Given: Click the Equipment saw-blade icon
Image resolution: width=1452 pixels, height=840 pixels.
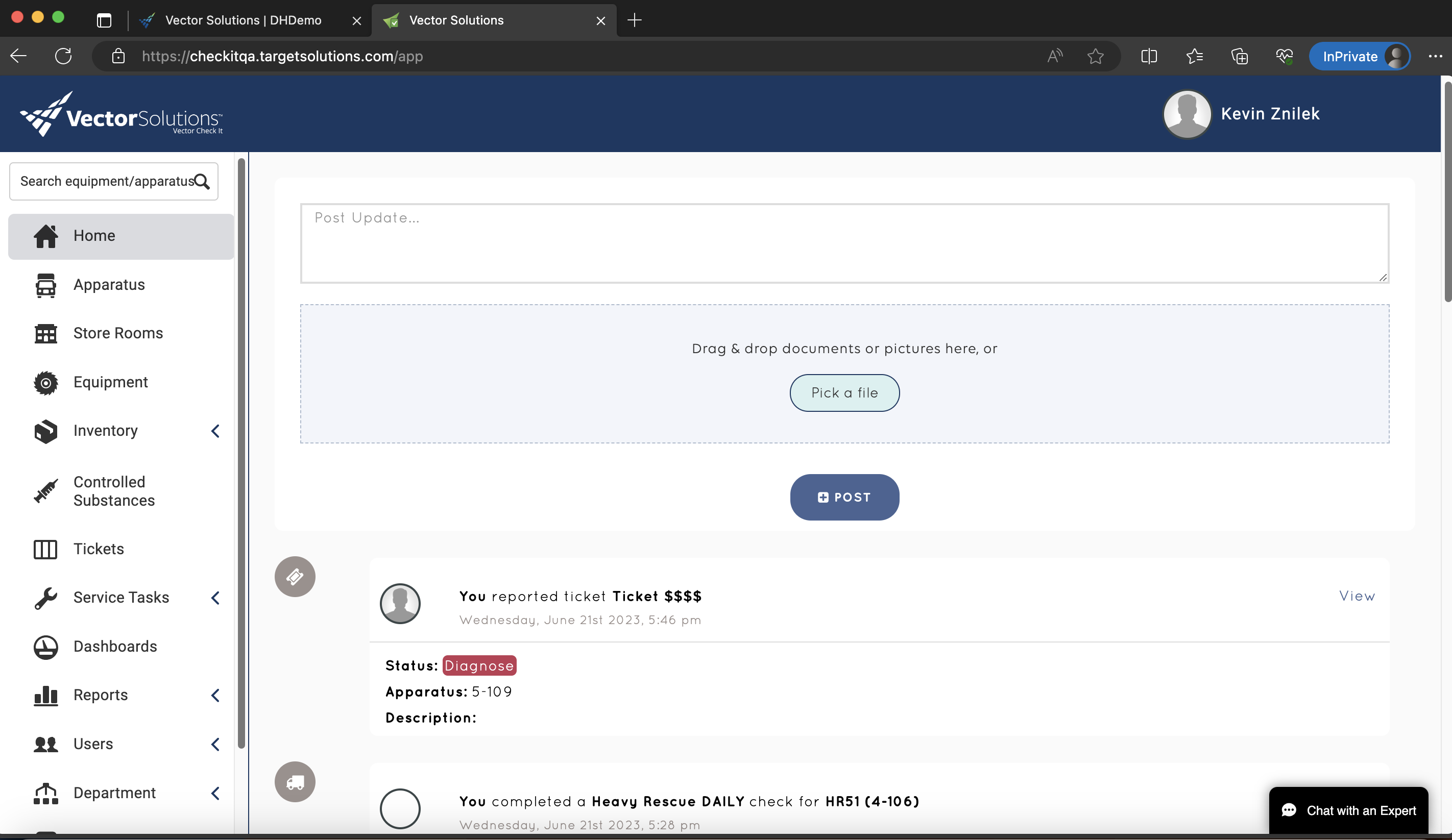Looking at the screenshot, I should [45, 383].
